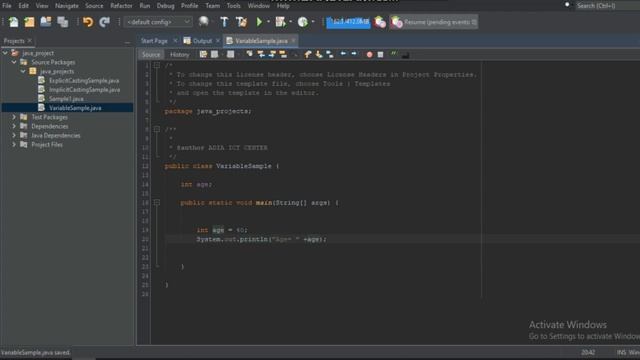This screenshot has width=640, height=360.
Task: Undo the last edit via toolbar
Action: coord(88,22)
